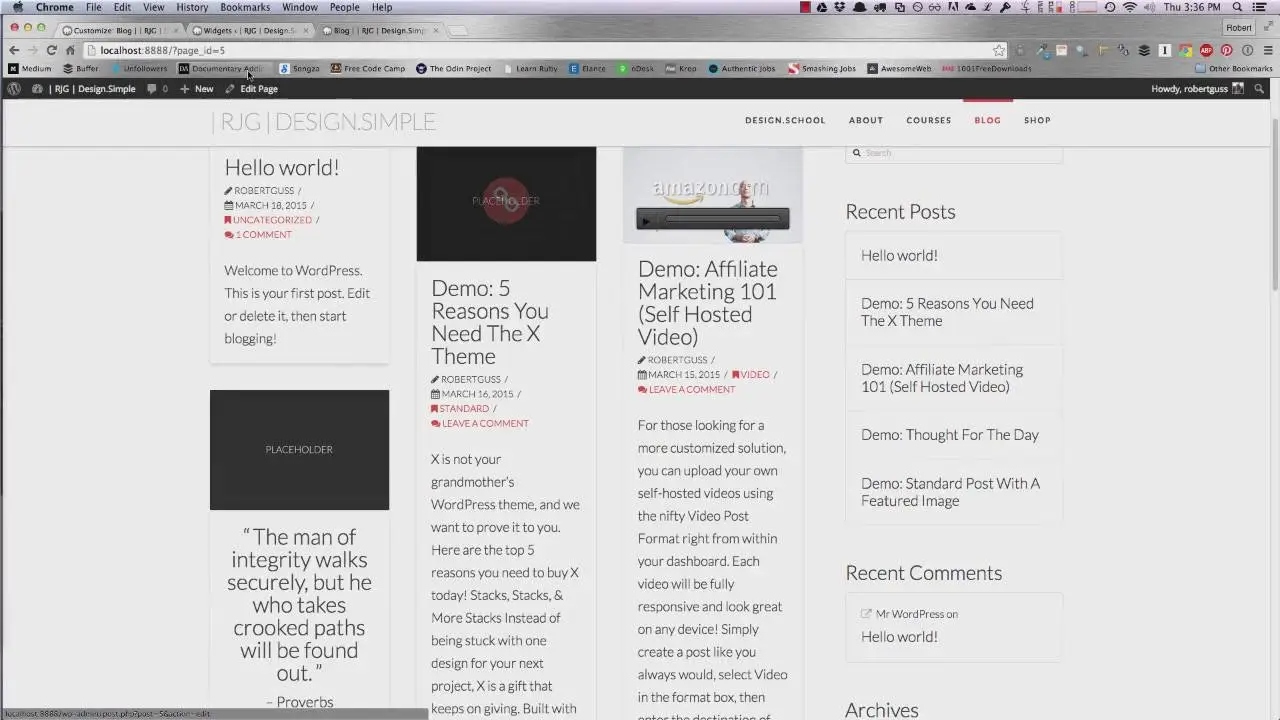Screen dimensions: 1280x720
Task: Open the Robert profile switcher button
Action: coord(1238,28)
